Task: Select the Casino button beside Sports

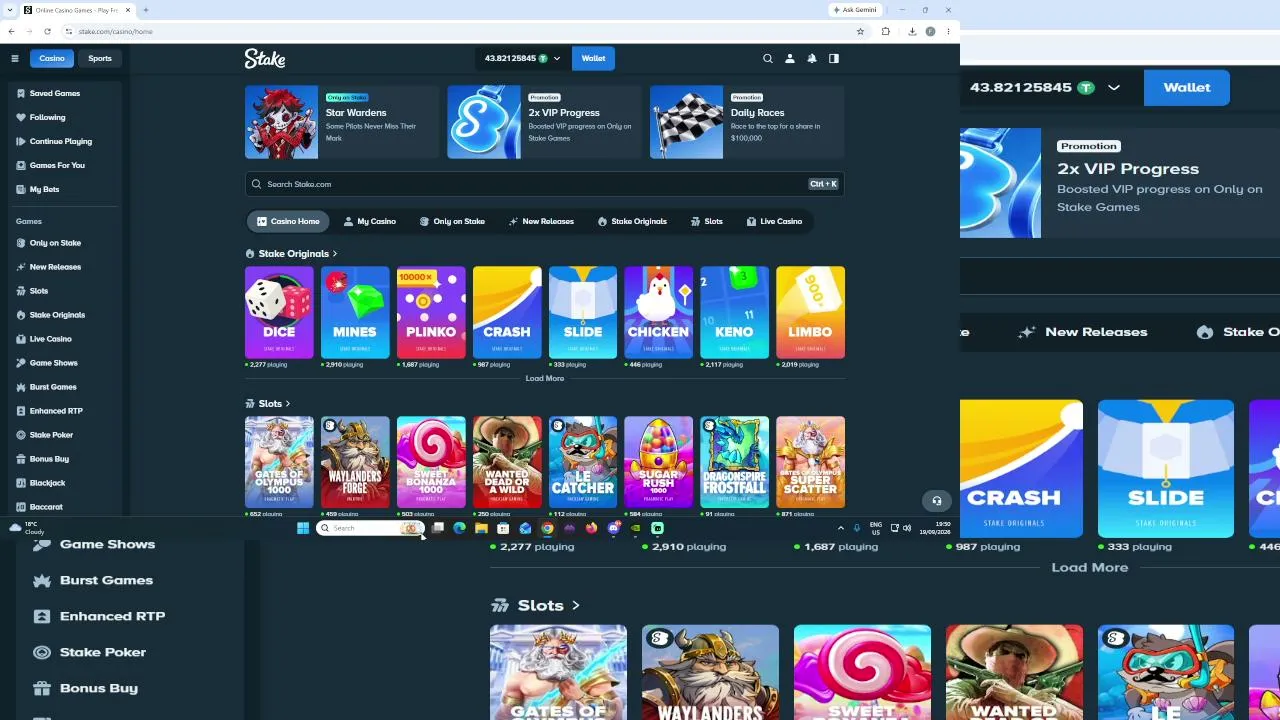Action: point(52,58)
